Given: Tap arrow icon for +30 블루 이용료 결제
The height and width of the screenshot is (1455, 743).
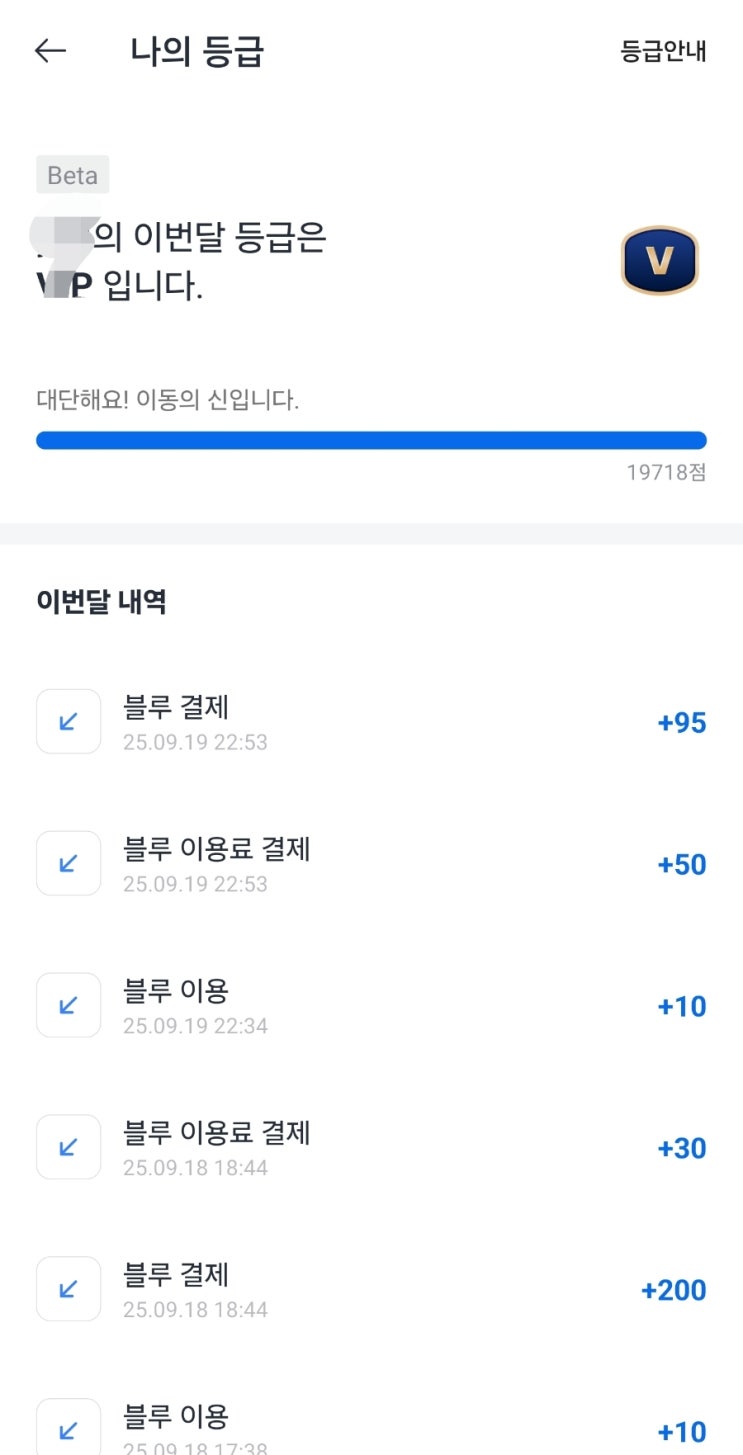Looking at the screenshot, I should (x=68, y=1147).
